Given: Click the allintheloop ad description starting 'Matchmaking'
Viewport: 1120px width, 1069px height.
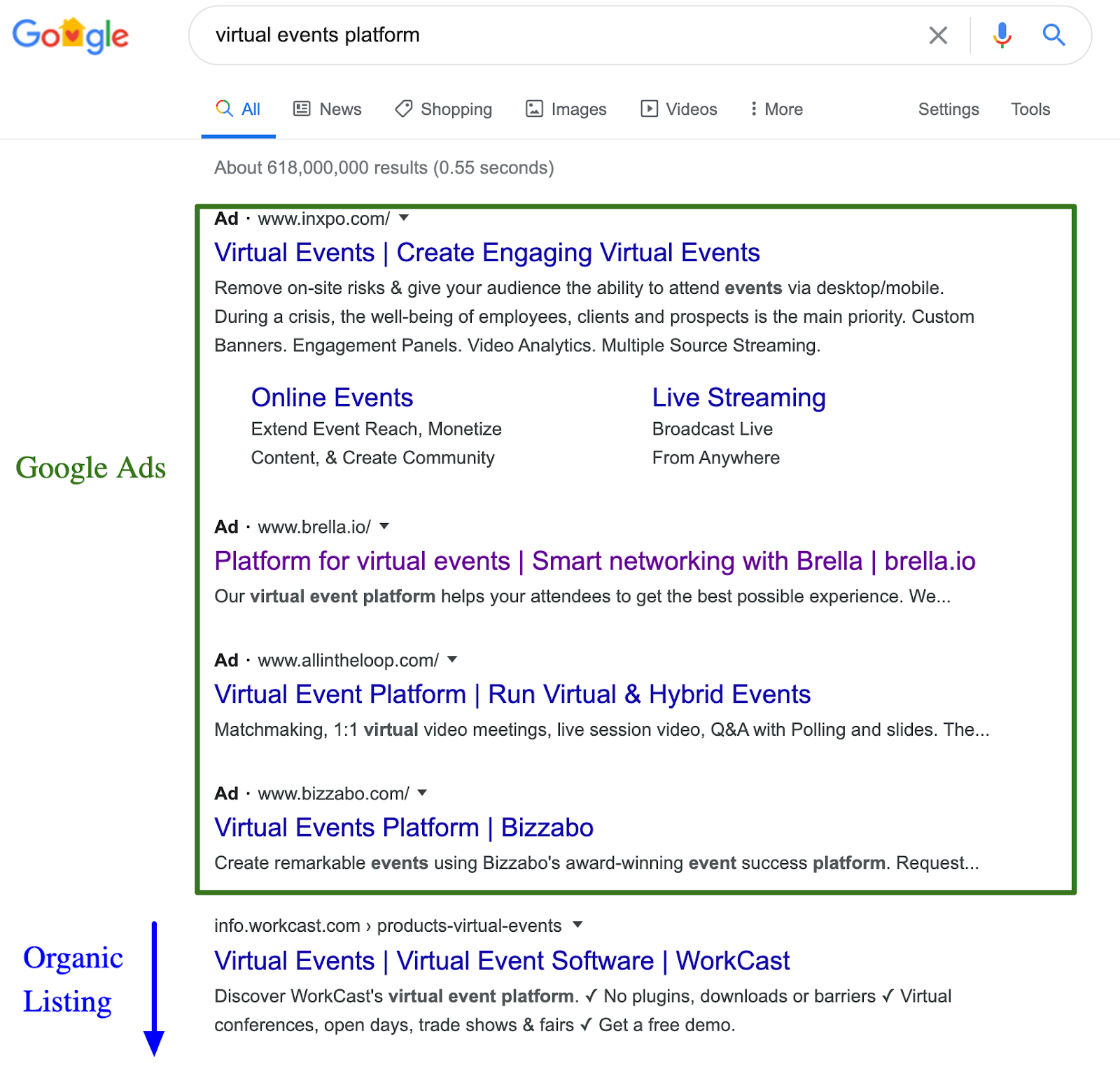Looking at the screenshot, I should [x=602, y=730].
